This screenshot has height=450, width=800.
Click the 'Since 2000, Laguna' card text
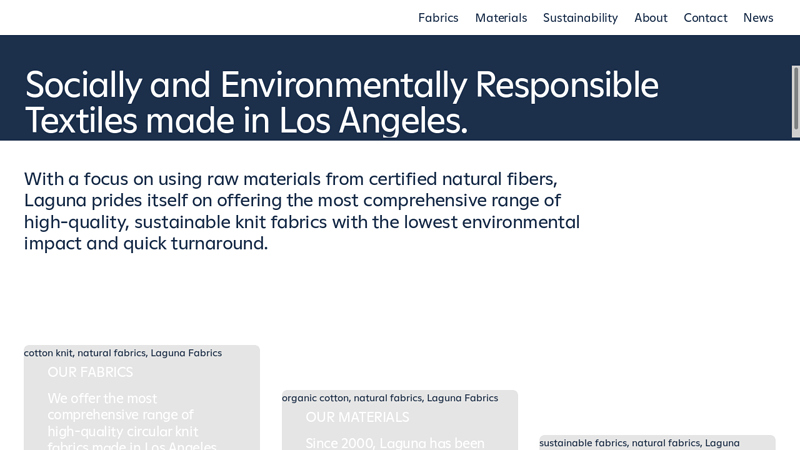tap(394, 443)
